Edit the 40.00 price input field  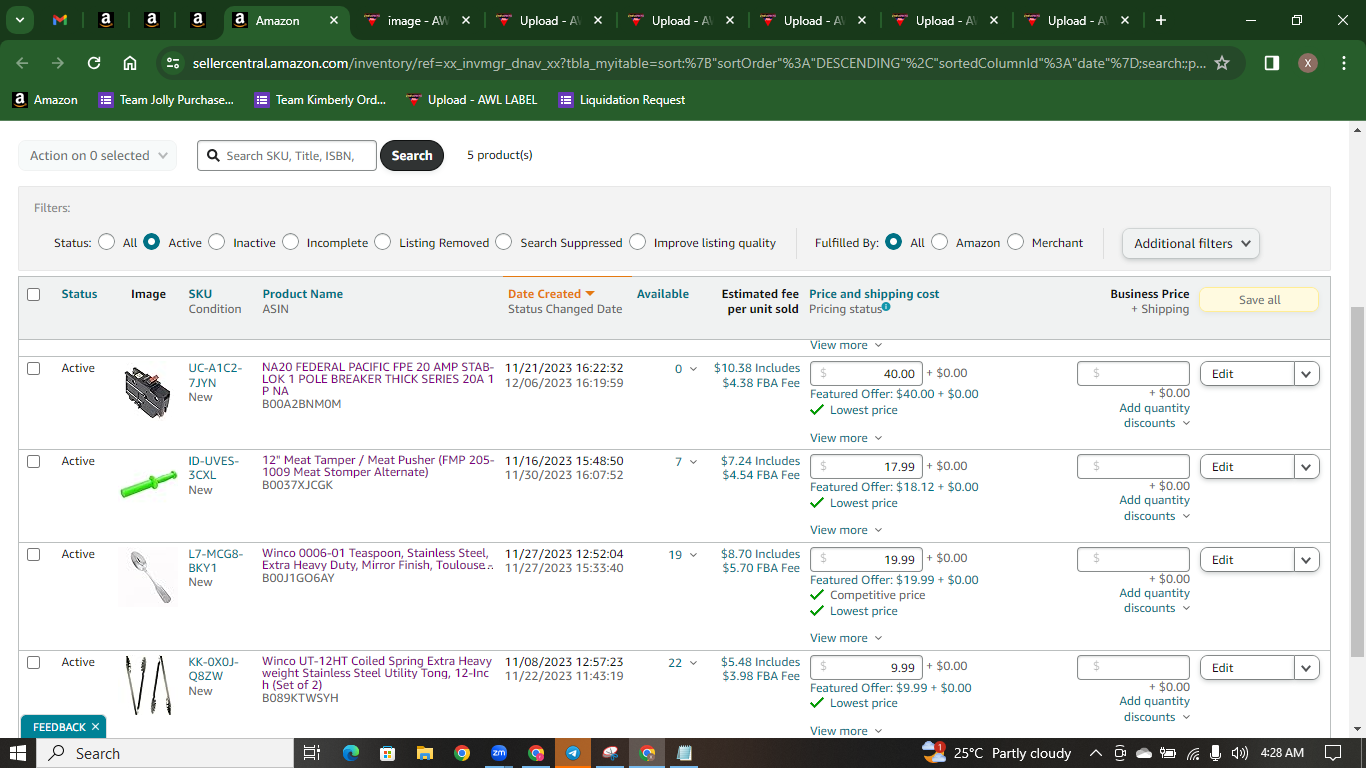click(866, 374)
